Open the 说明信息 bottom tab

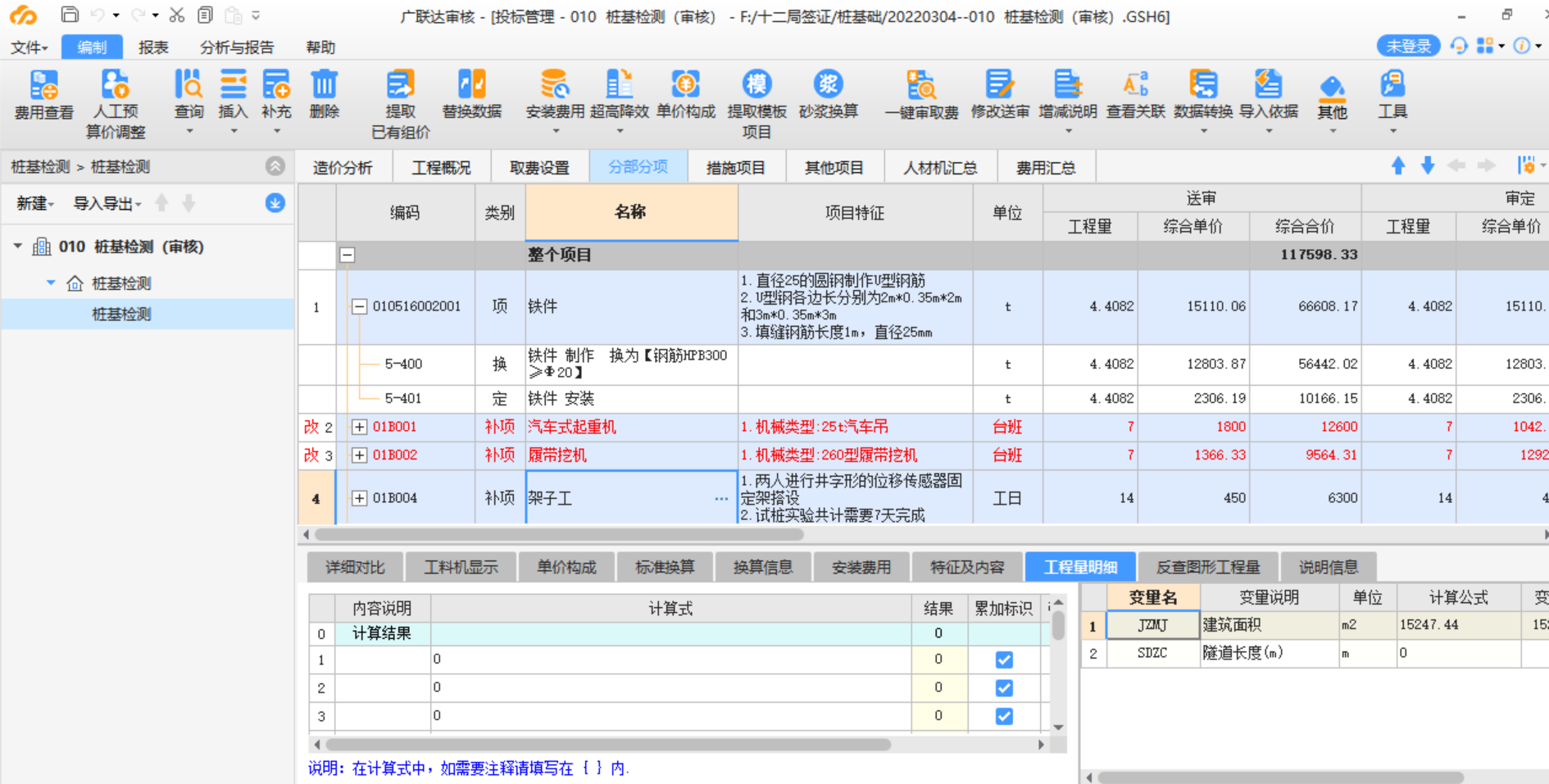tap(1329, 567)
